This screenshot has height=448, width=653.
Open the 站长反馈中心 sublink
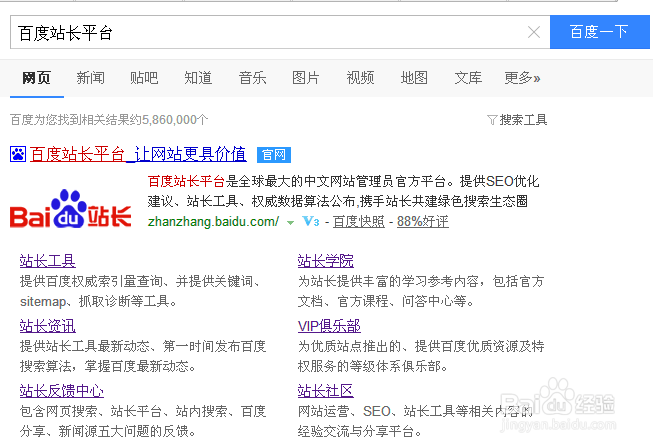click(x=62, y=391)
